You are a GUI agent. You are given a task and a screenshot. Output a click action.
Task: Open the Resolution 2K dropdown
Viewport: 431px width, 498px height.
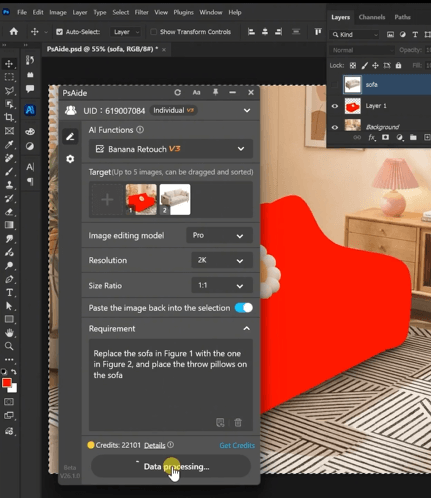click(221, 260)
